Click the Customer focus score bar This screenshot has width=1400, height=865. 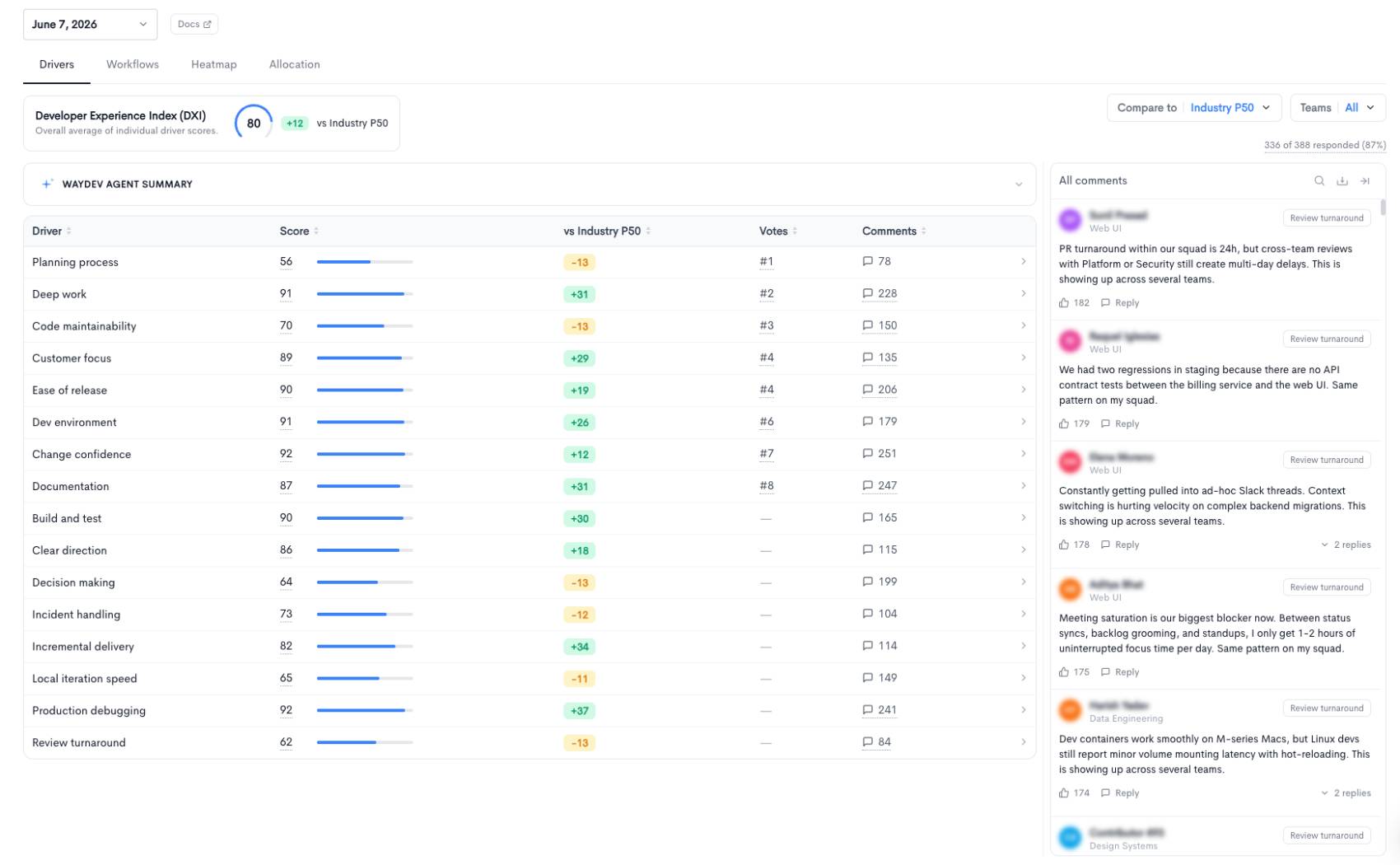click(x=365, y=358)
